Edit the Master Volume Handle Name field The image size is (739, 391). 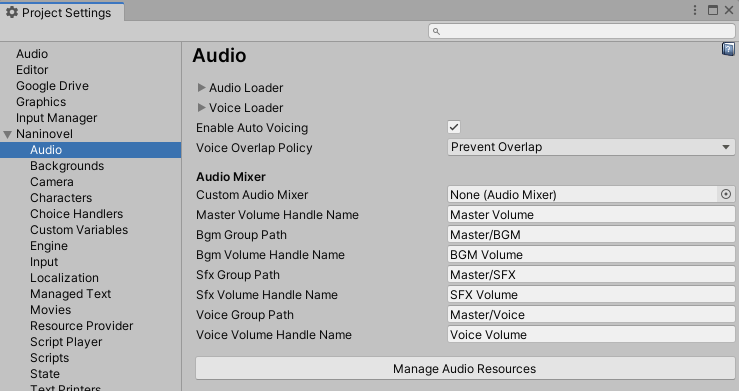(x=591, y=215)
